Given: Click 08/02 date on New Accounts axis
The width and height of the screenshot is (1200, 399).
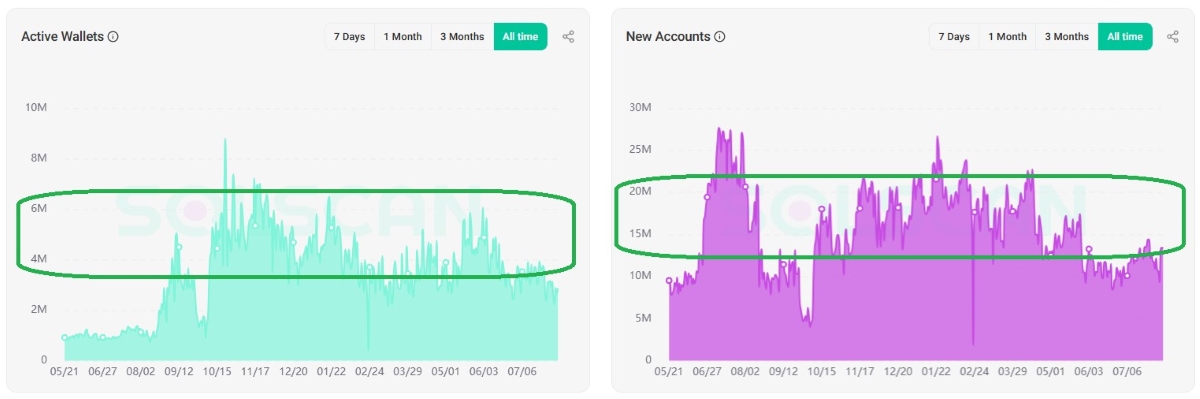Looking at the screenshot, I should 745,371.
